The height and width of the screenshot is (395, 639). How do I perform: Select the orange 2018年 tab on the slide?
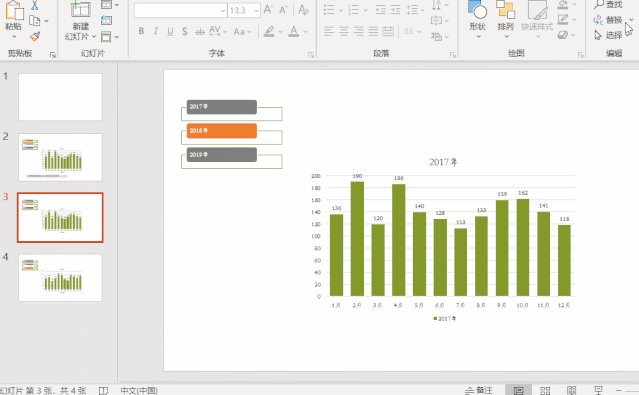pos(222,130)
